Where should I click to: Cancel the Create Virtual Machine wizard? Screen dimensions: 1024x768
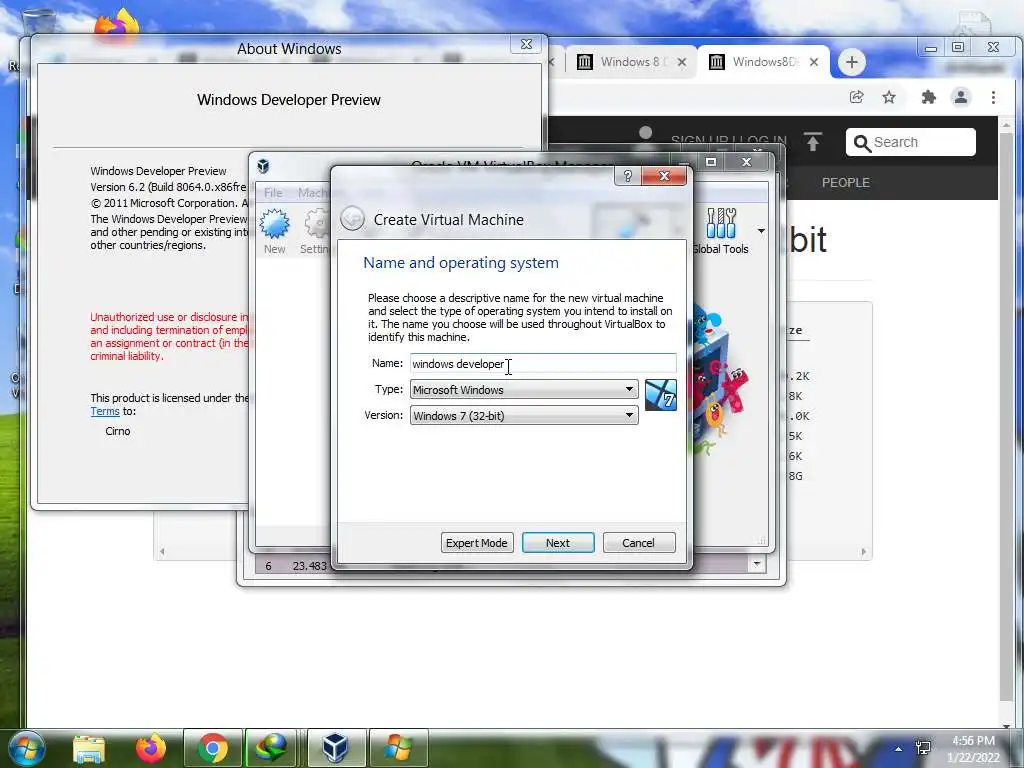639,543
